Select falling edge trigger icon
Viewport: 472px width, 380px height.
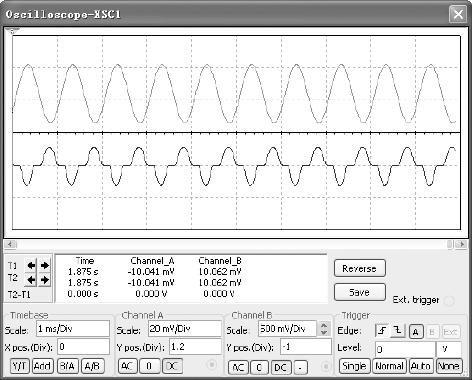[x=398, y=331]
